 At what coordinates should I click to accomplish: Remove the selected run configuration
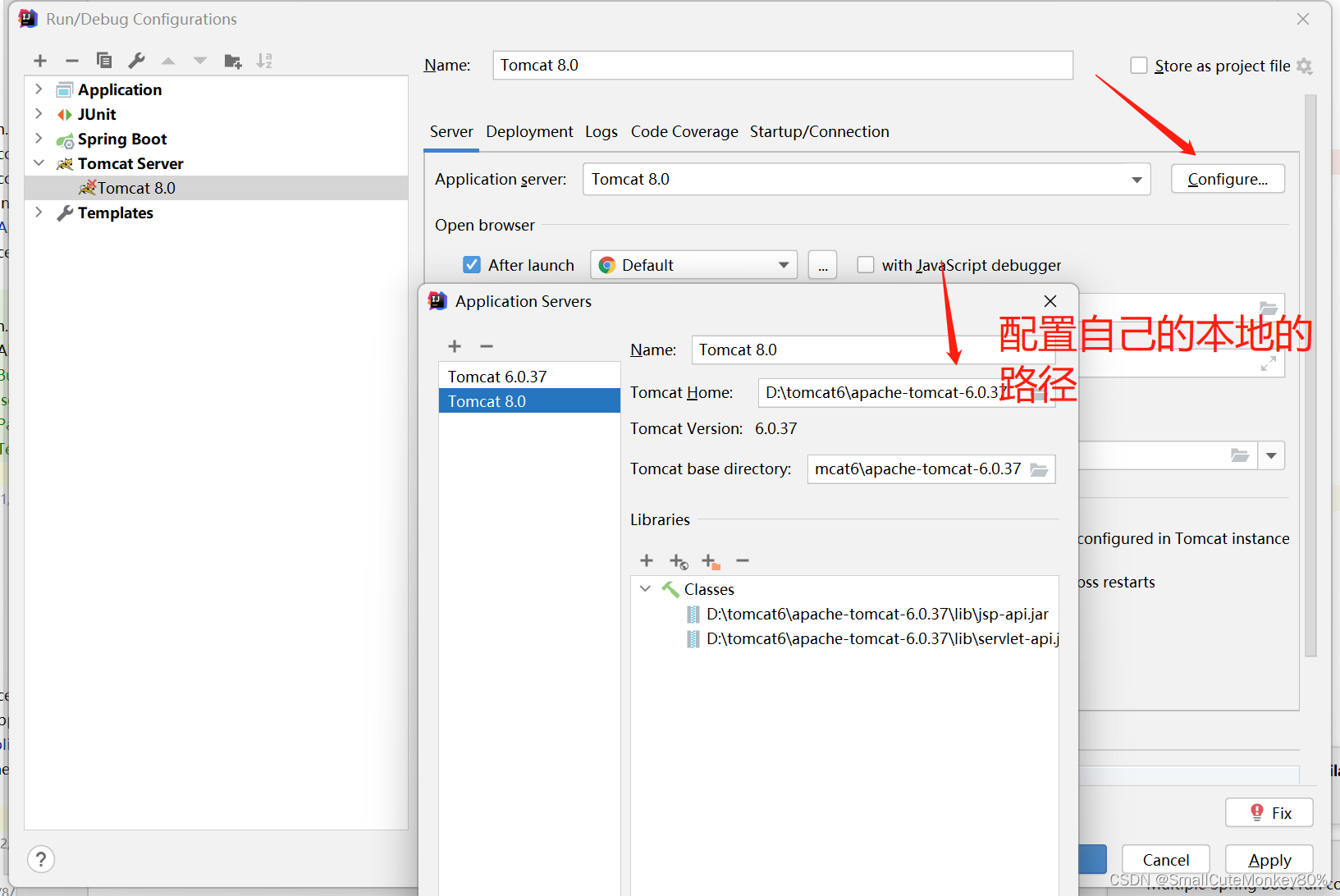click(72, 61)
